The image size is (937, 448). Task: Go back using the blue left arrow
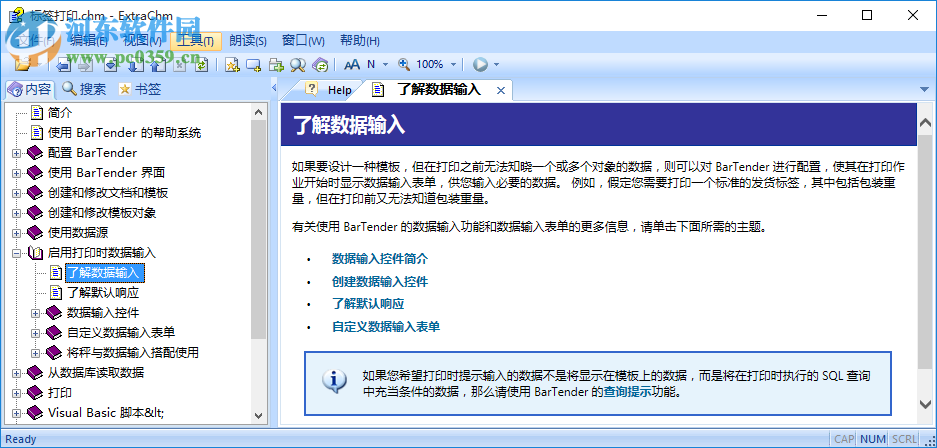(x=63, y=65)
